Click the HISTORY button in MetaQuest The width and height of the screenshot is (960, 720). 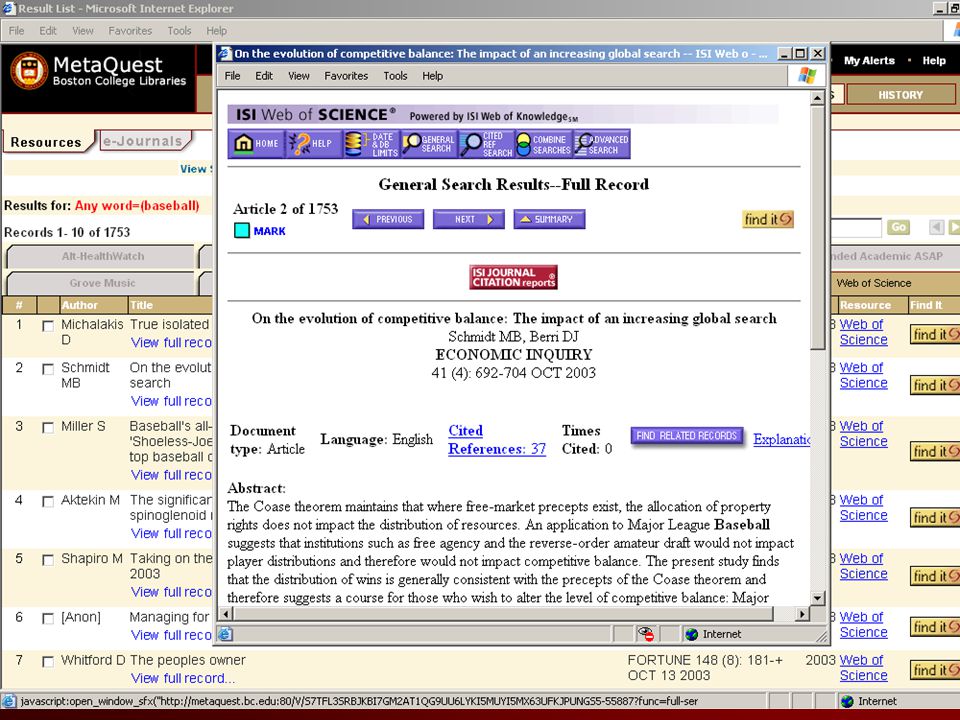900,95
